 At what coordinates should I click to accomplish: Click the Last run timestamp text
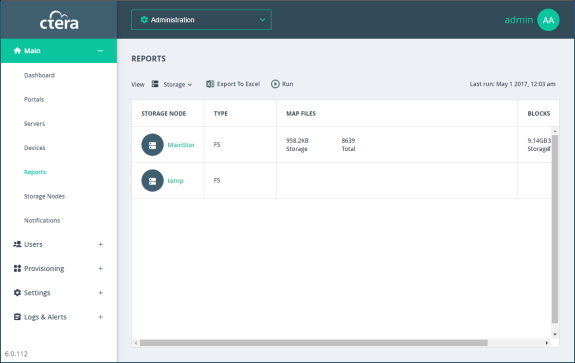pyautogui.click(x=513, y=84)
